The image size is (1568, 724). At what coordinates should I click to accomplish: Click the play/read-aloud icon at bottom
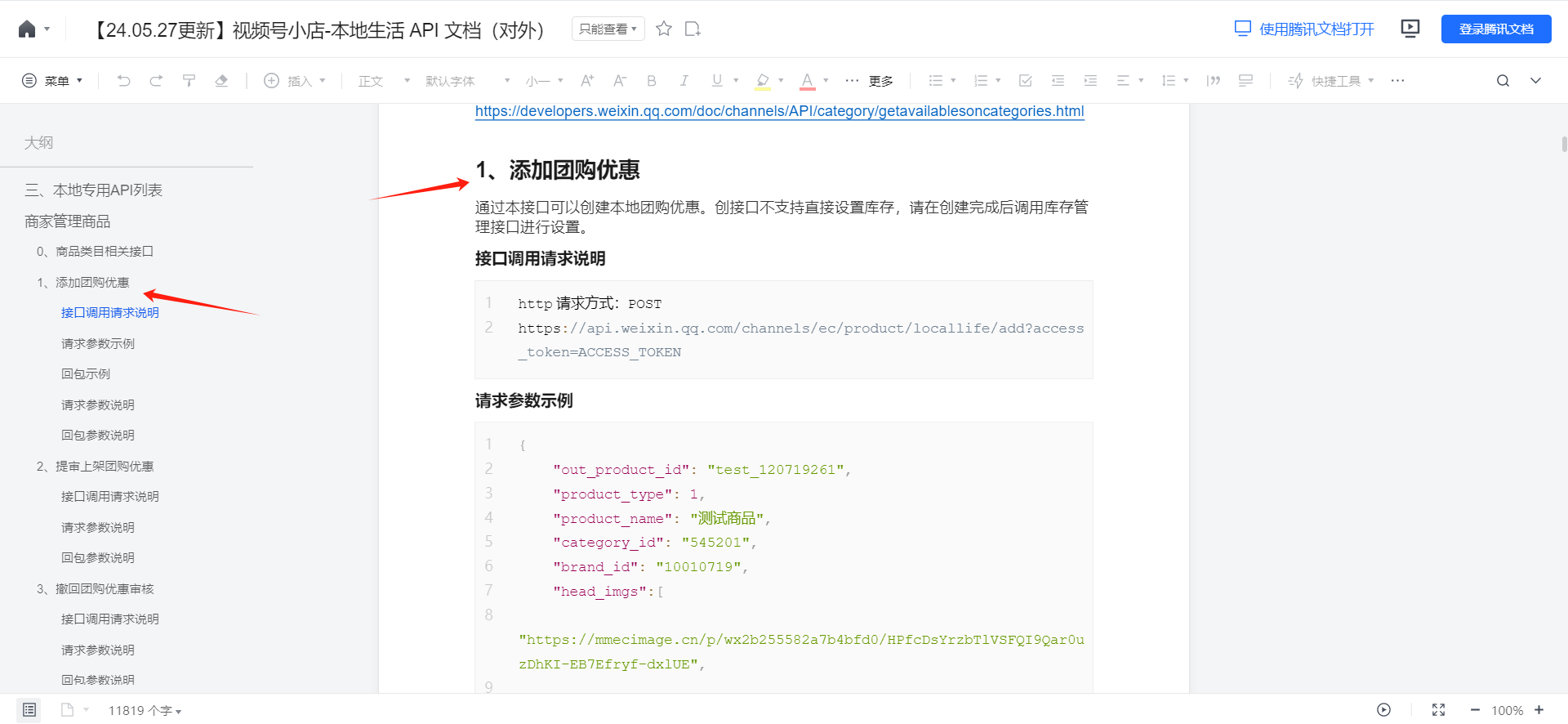pyautogui.click(x=1383, y=710)
